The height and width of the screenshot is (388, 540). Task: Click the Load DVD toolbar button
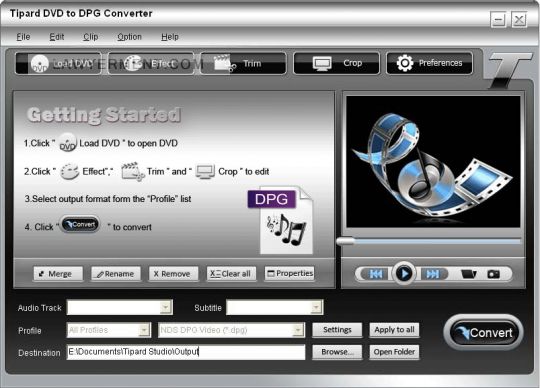(58, 63)
